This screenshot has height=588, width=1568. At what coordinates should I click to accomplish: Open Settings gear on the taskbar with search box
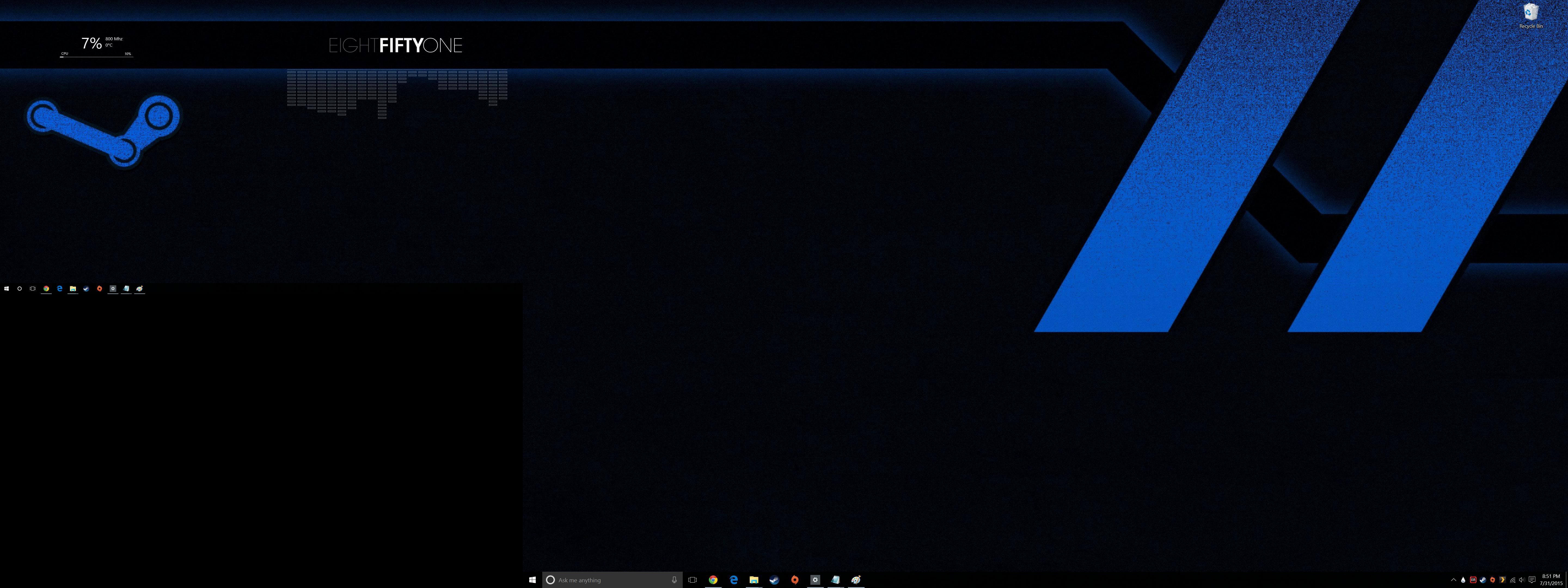[x=815, y=580]
